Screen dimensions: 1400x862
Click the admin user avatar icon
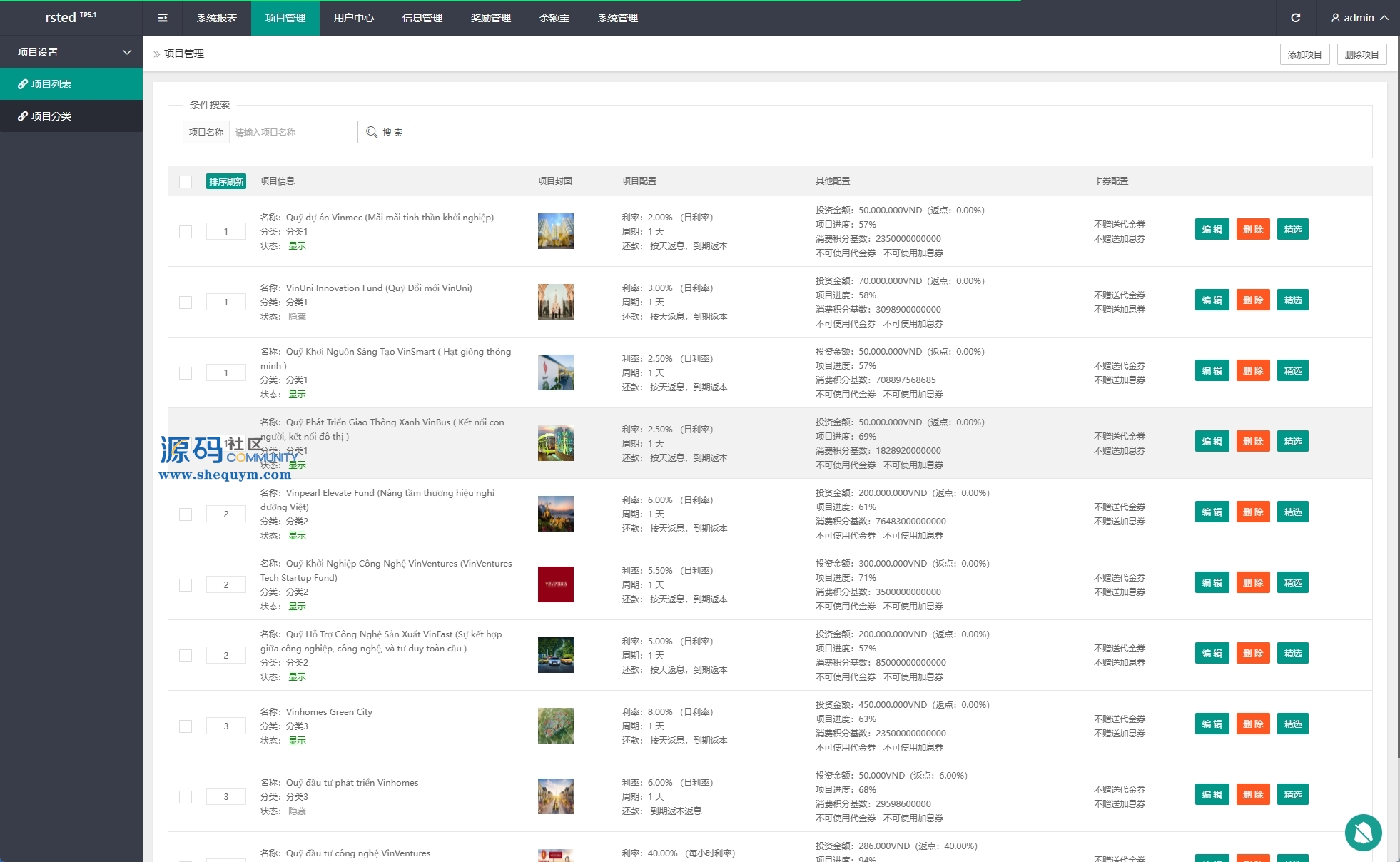point(1335,18)
